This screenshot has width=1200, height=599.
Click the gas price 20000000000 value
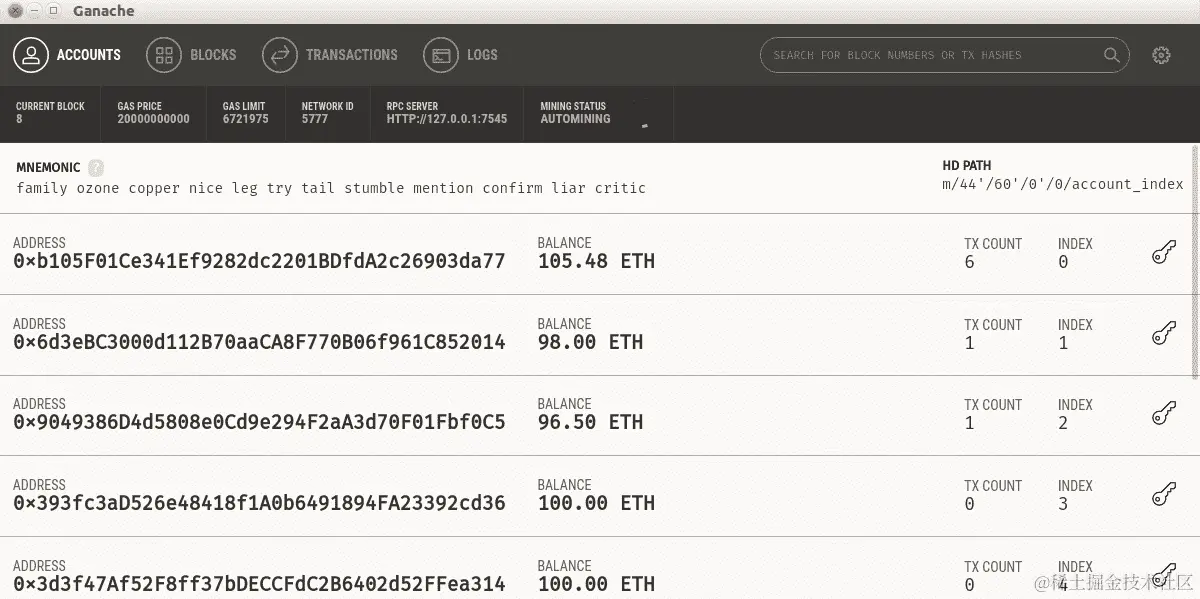click(x=153, y=119)
